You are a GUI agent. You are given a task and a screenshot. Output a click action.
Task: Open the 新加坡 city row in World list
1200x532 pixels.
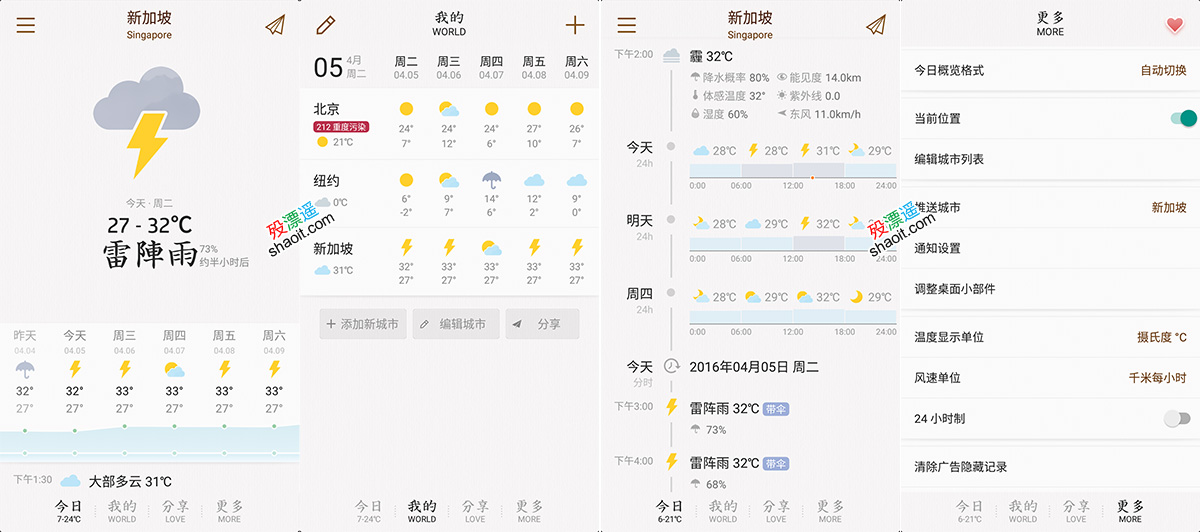tap(450, 260)
